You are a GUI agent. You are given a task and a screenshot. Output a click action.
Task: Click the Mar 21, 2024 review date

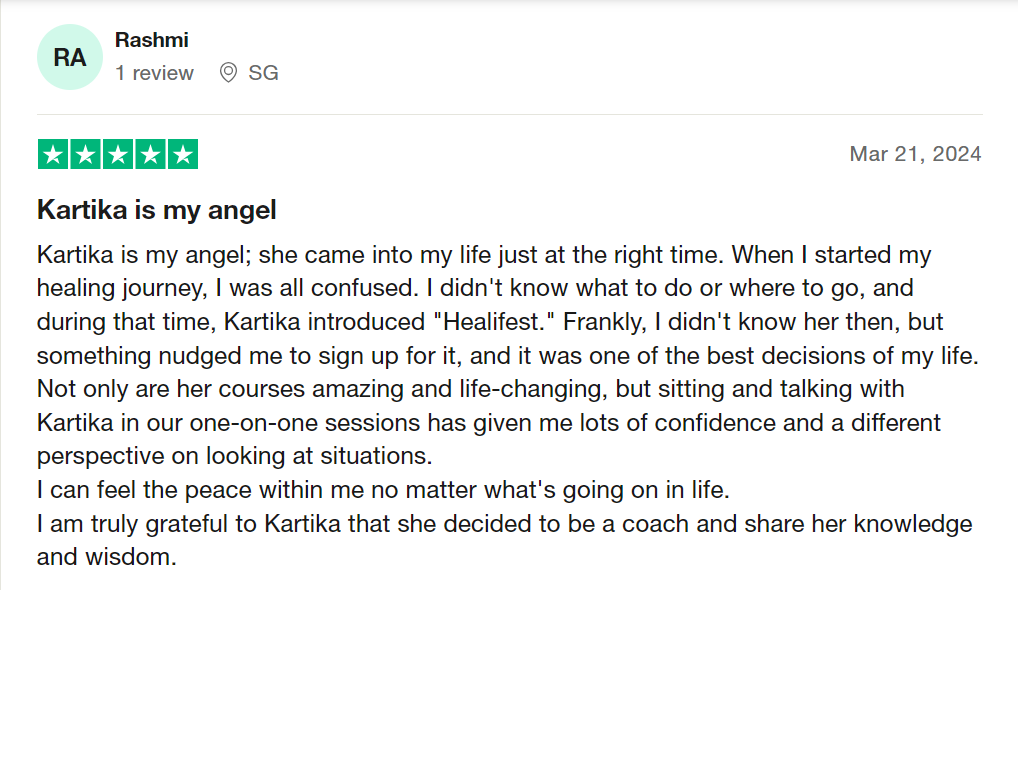[x=915, y=154]
